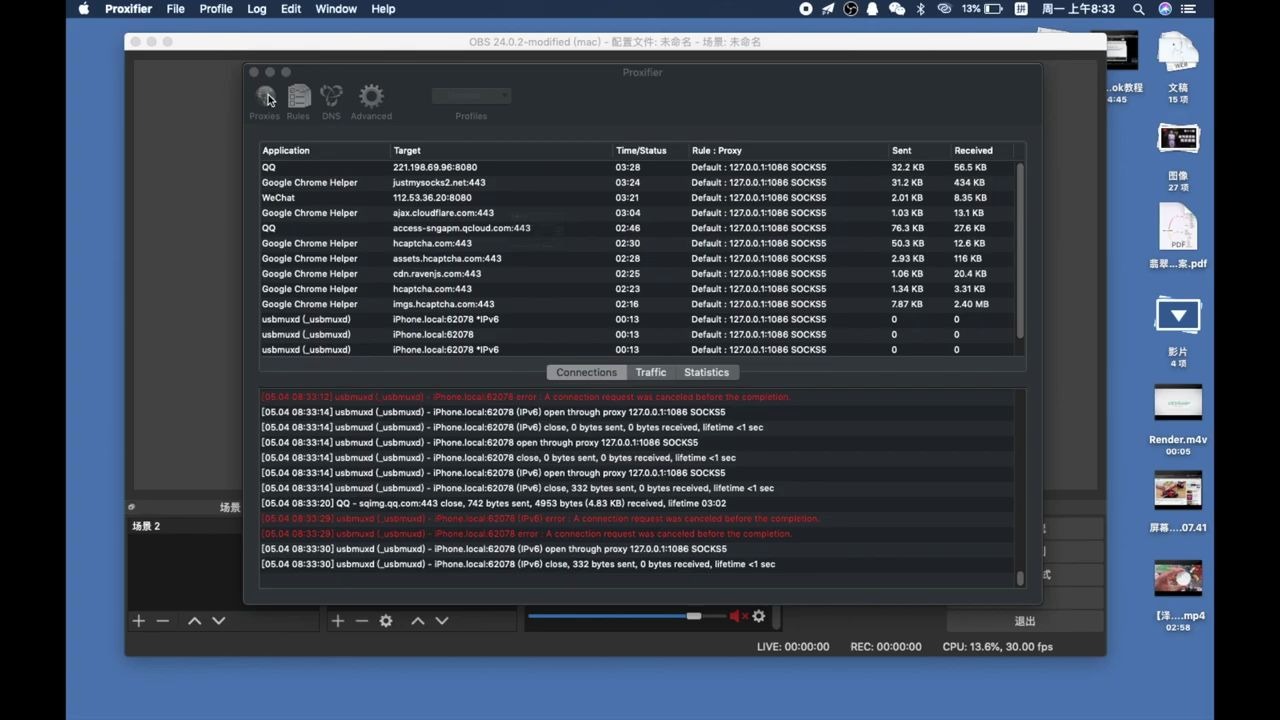The height and width of the screenshot is (720, 1280).
Task: Sort connections by the Application column header
Action: click(324, 151)
